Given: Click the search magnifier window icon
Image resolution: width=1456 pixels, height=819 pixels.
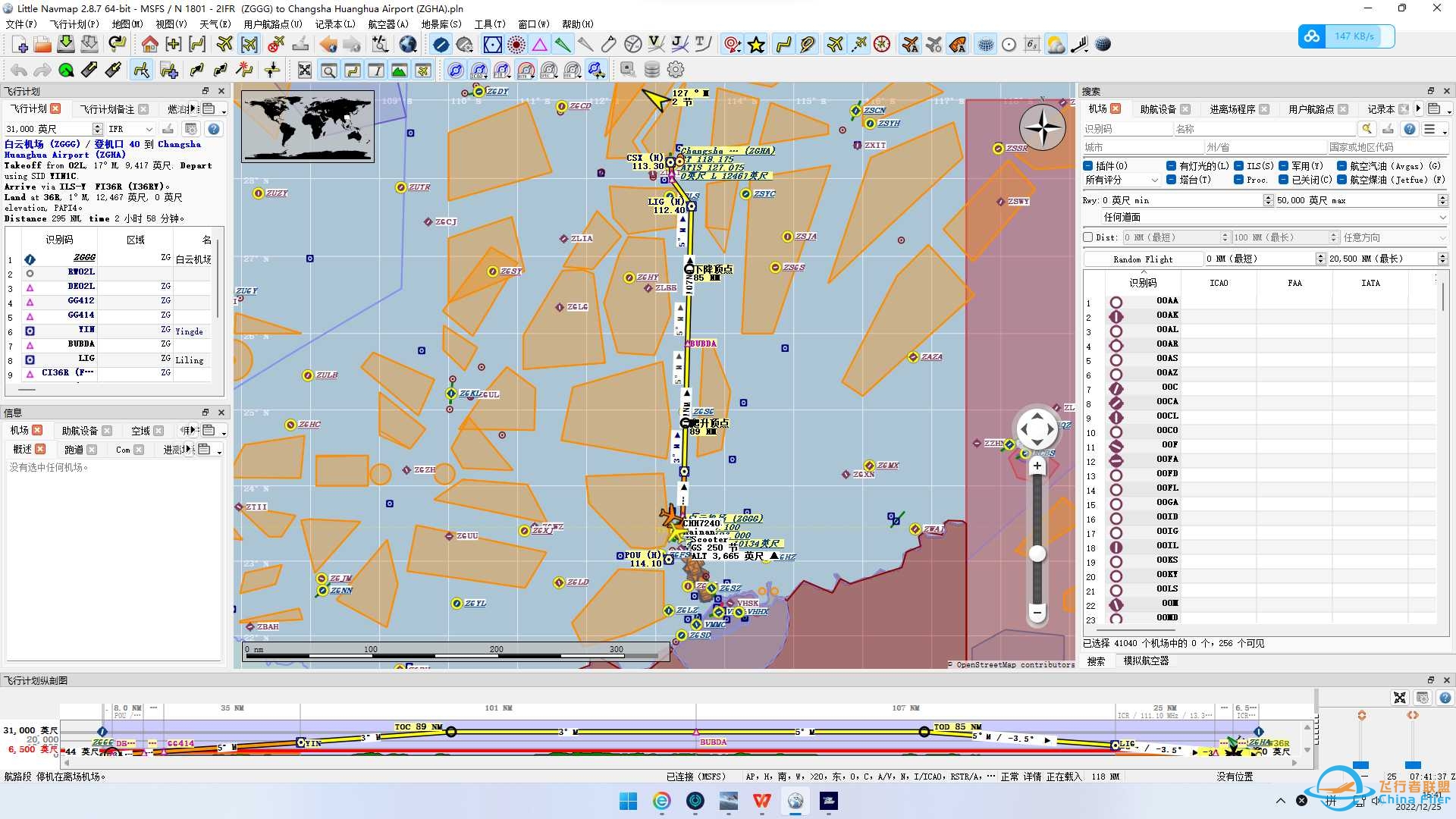Looking at the screenshot, I should [x=329, y=71].
